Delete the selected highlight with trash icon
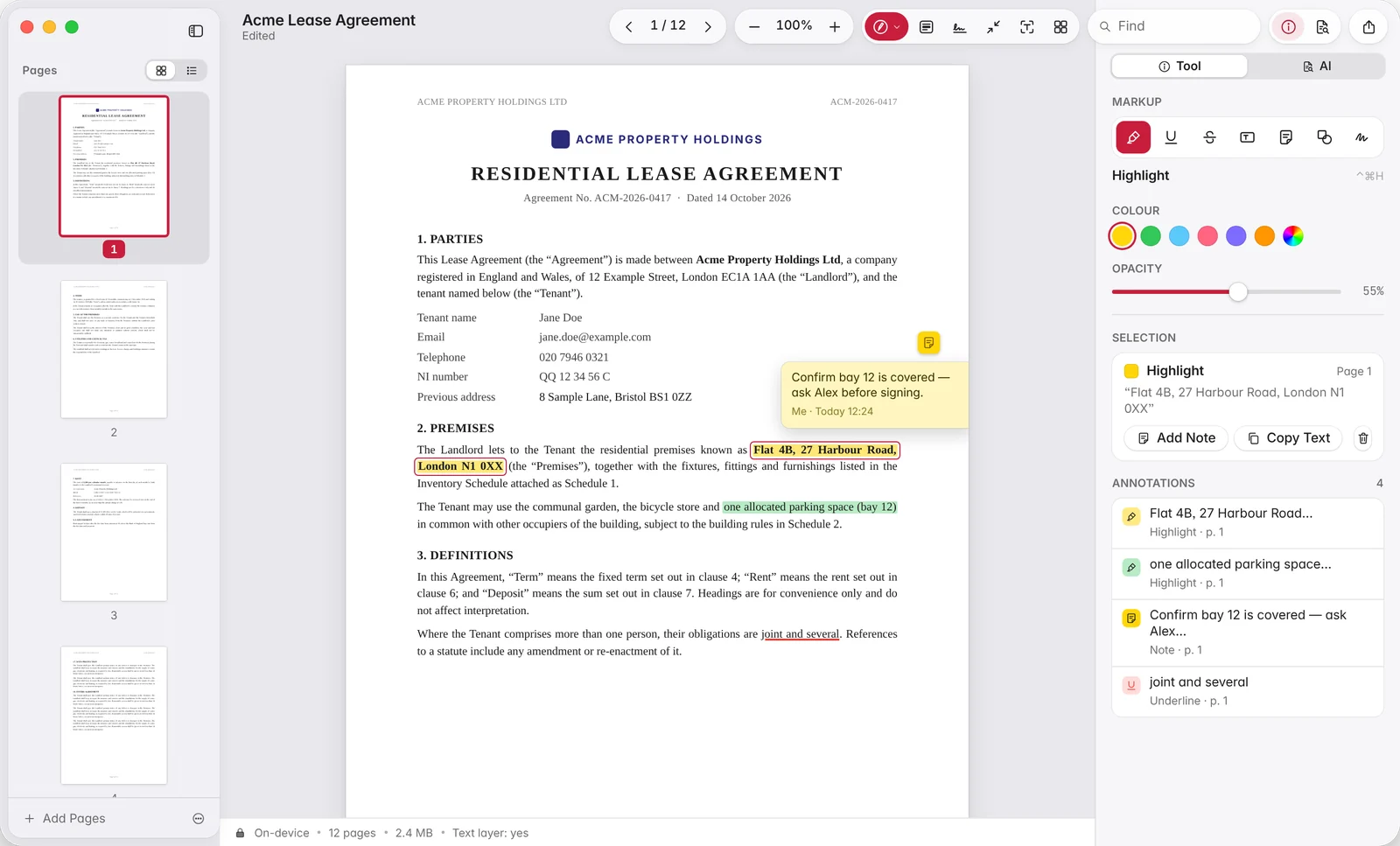1400x846 pixels. pyautogui.click(x=1362, y=438)
